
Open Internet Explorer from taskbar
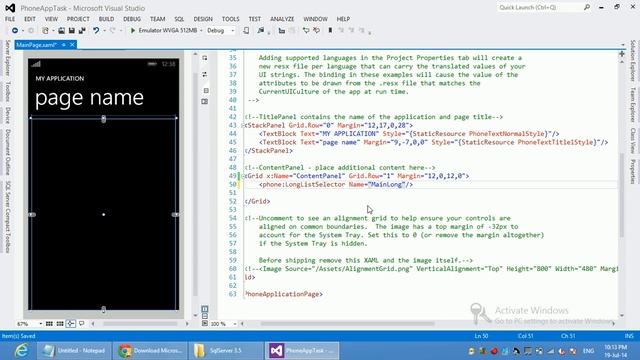pyautogui.click(x=21, y=351)
